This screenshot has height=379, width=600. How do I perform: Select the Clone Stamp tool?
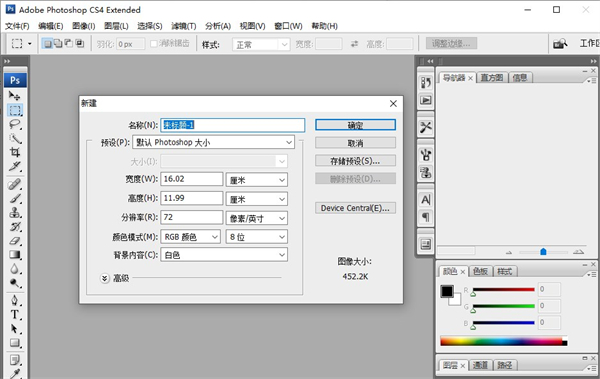15,212
